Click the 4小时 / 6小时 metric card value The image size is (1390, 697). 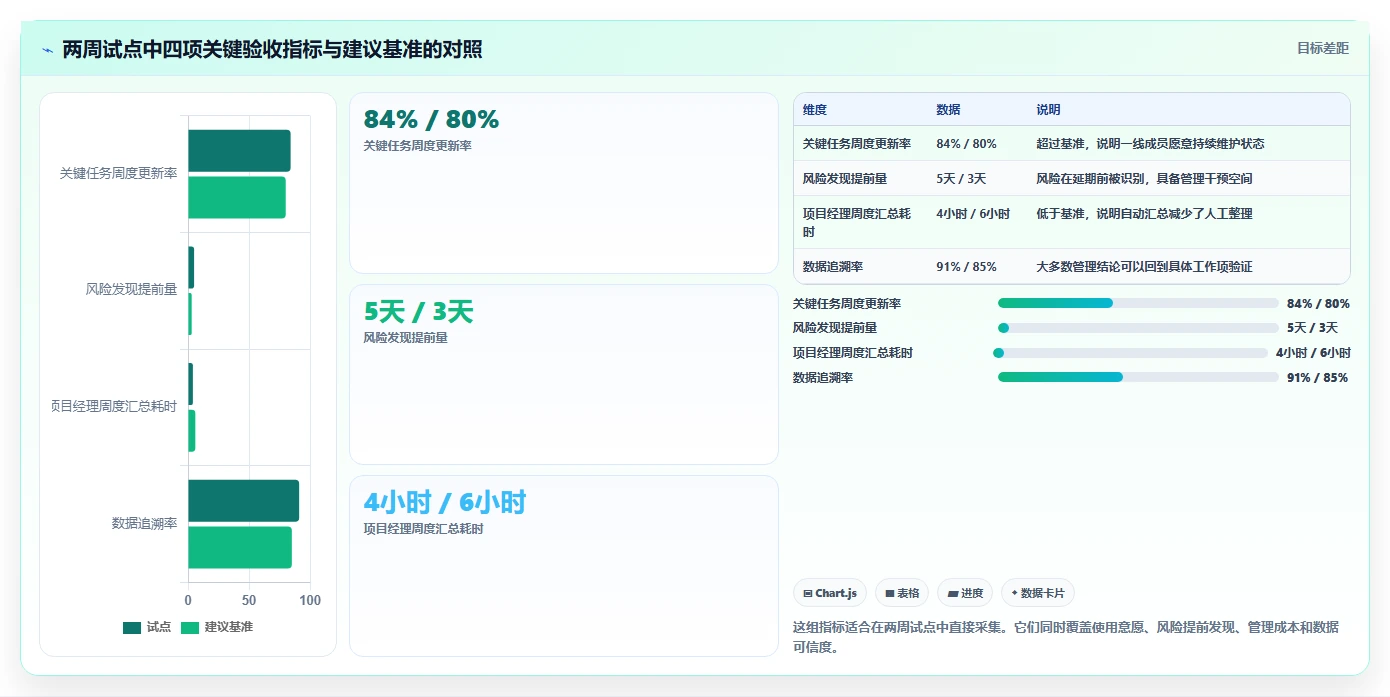(x=444, y=502)
